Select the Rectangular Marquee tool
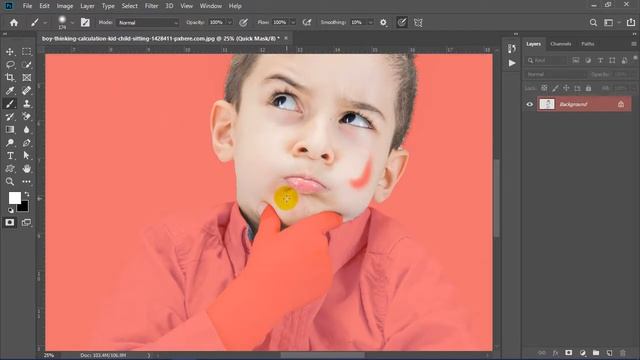The width and height of the screenshot is (640, 360). click(27, 52)
